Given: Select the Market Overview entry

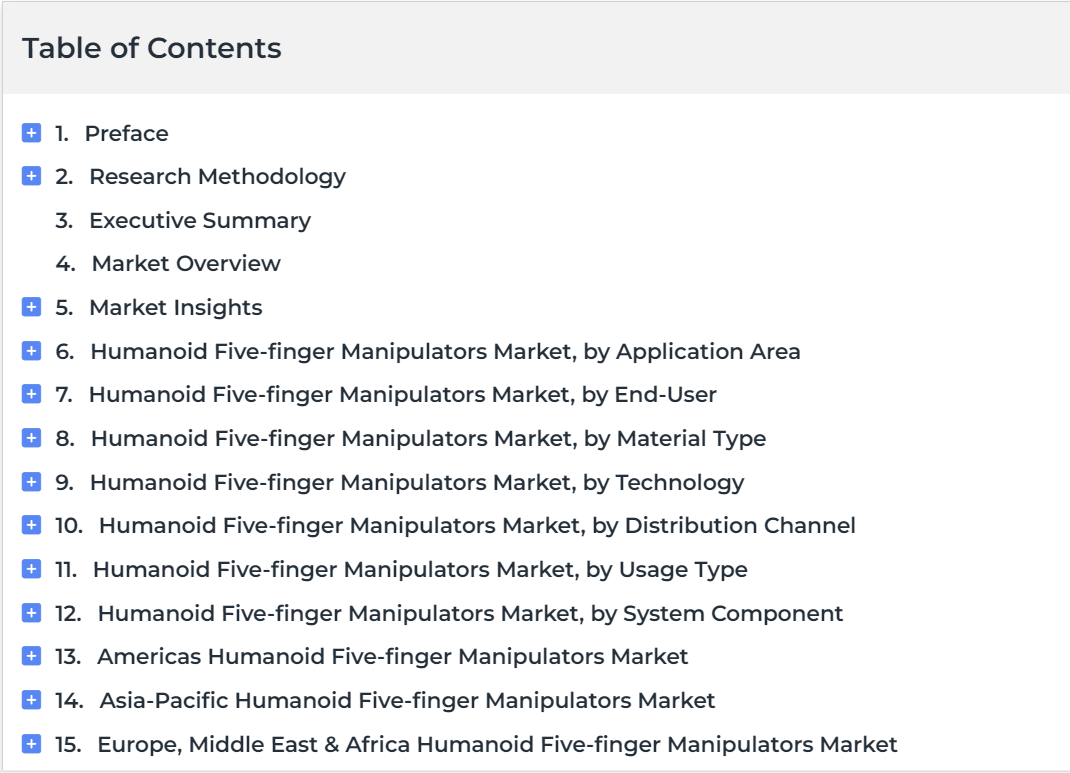Looking at the screenshot, I should click(186, 263).
